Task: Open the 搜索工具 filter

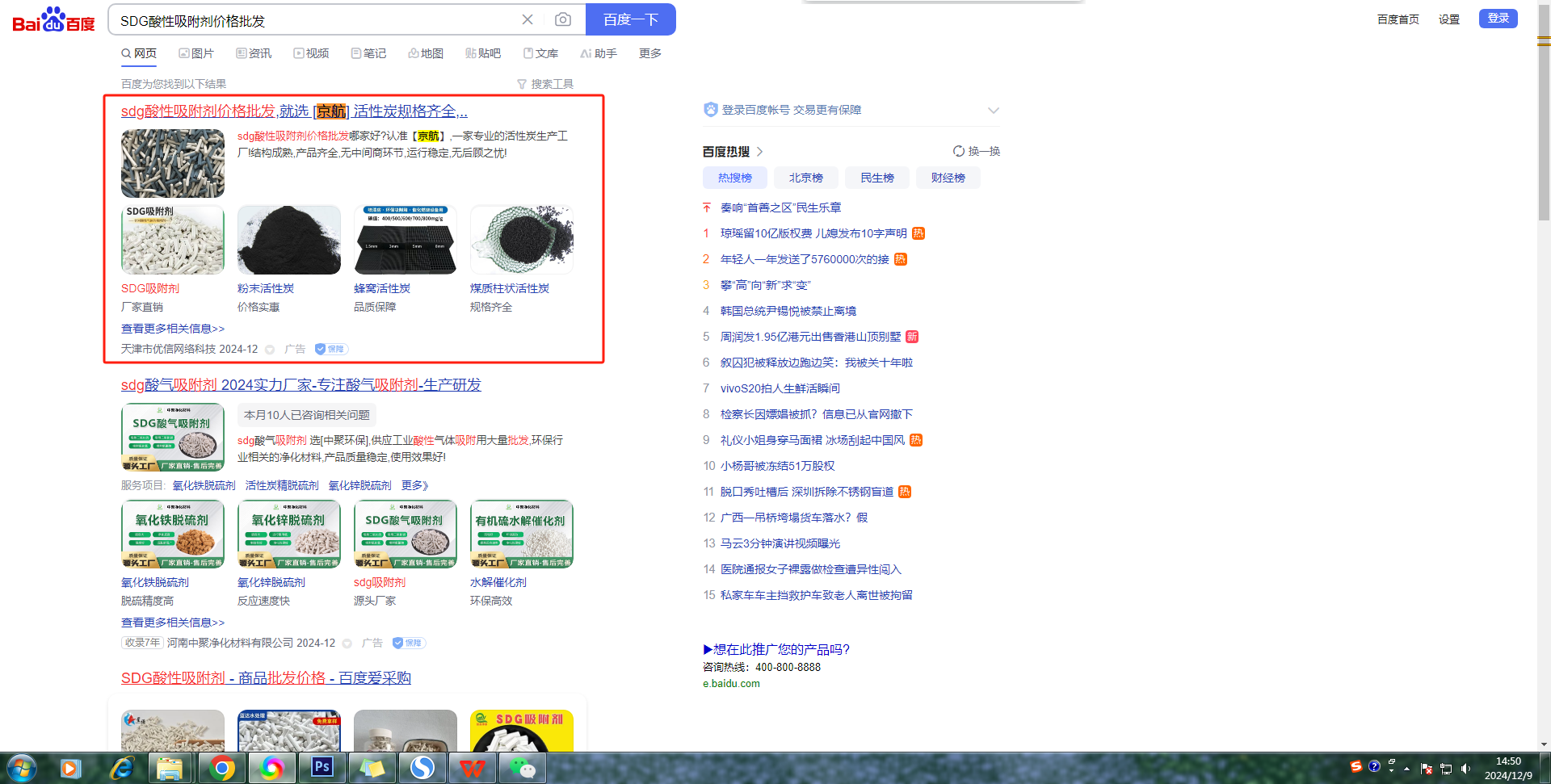Action: point(545,84)
